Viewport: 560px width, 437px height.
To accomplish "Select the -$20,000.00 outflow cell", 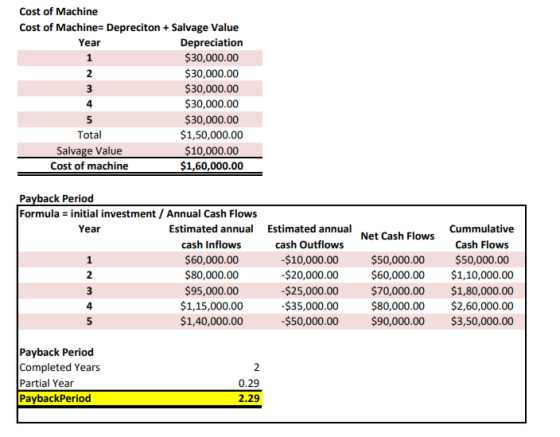I will click(x=310, y=275).
